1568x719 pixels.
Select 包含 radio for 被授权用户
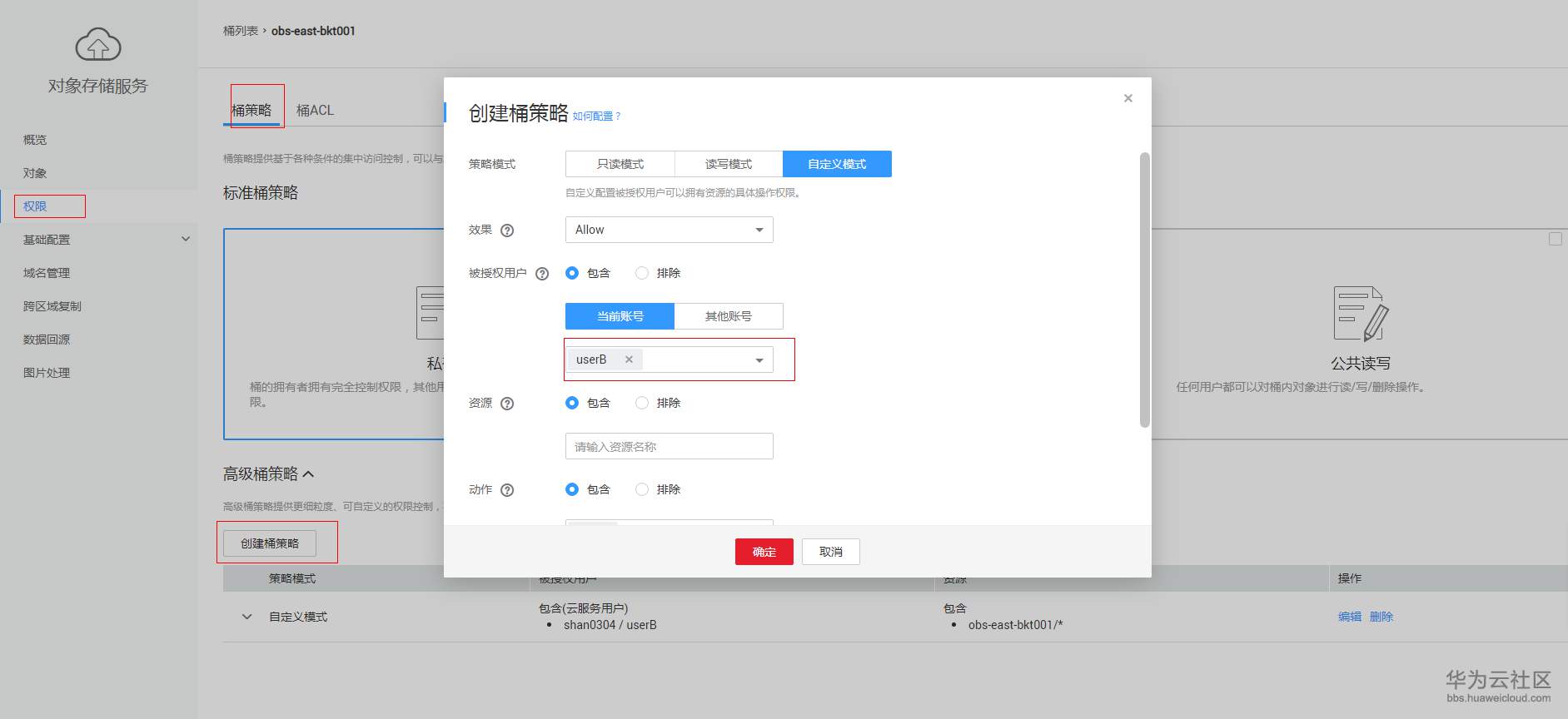click(572, 273)
